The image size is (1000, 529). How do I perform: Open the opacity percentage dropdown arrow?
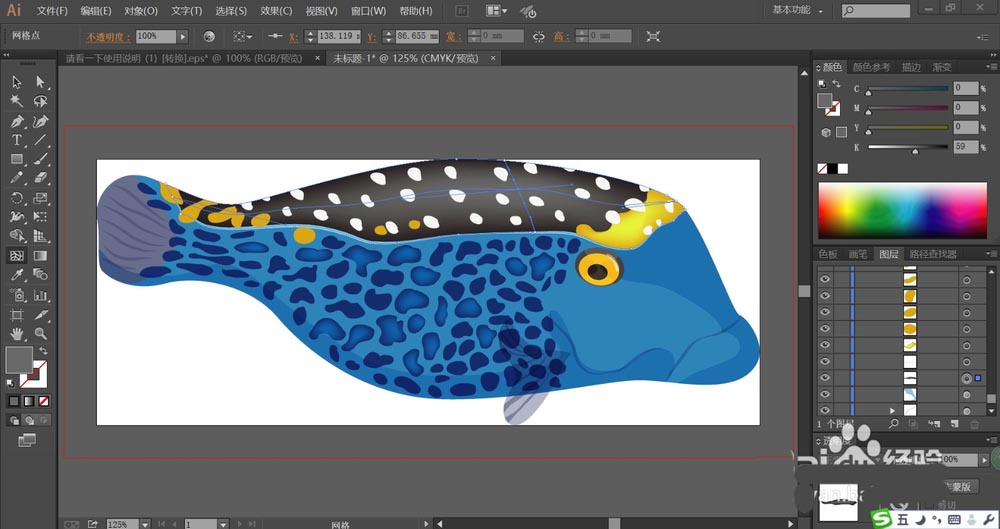[182, 36]
